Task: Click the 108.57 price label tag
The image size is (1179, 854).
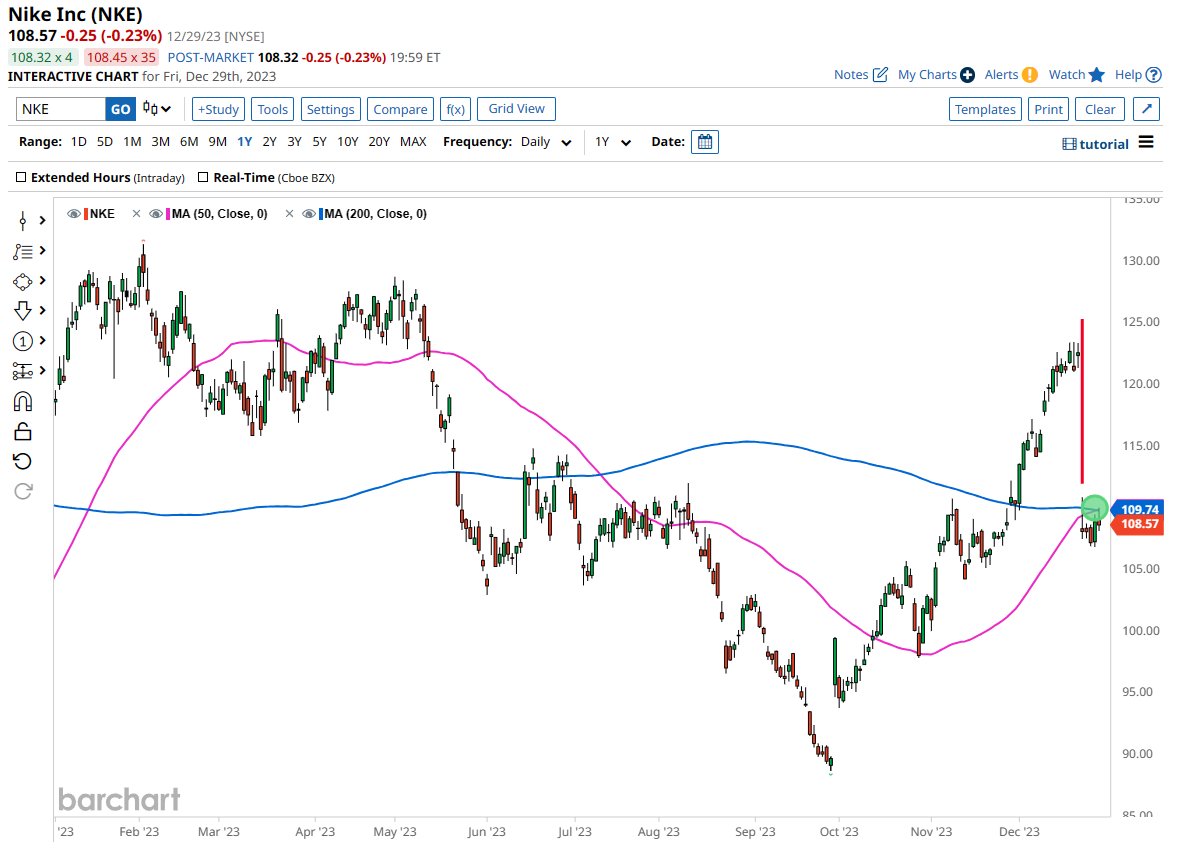Action: click(x=1138, y=524)
